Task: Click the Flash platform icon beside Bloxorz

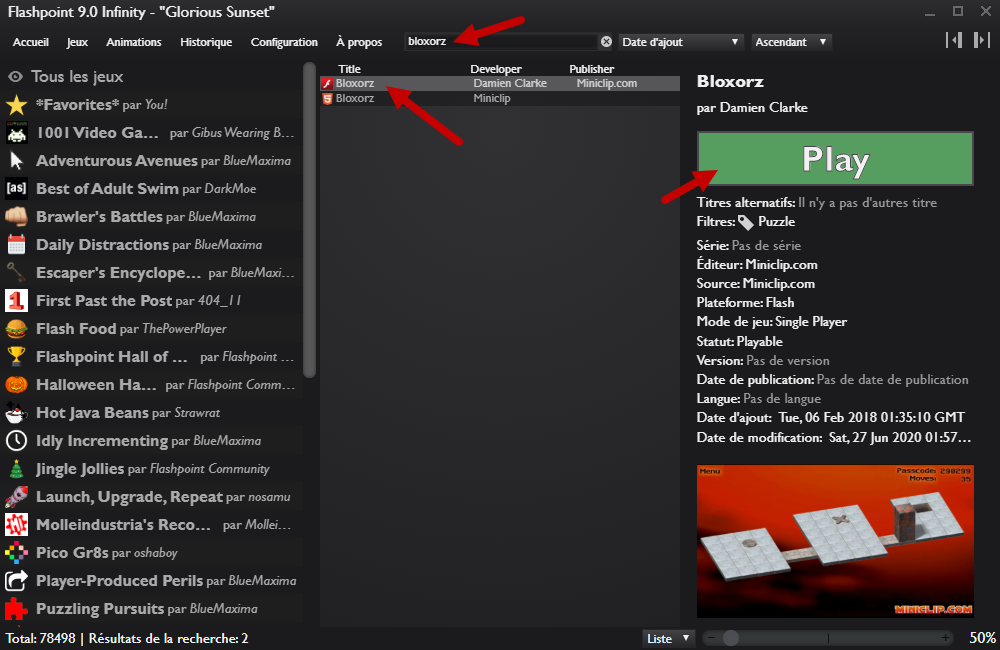Action: (x=327, y=84)
